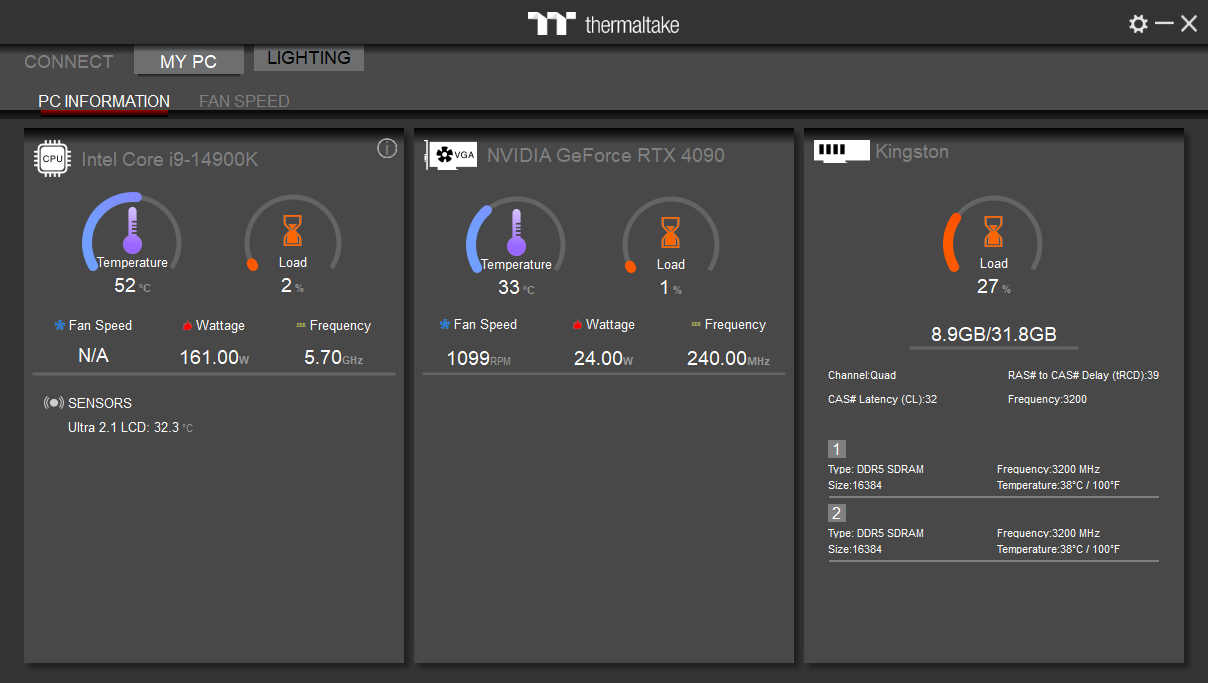Click the Kingston RAM module icon

[x=842, y=151]
